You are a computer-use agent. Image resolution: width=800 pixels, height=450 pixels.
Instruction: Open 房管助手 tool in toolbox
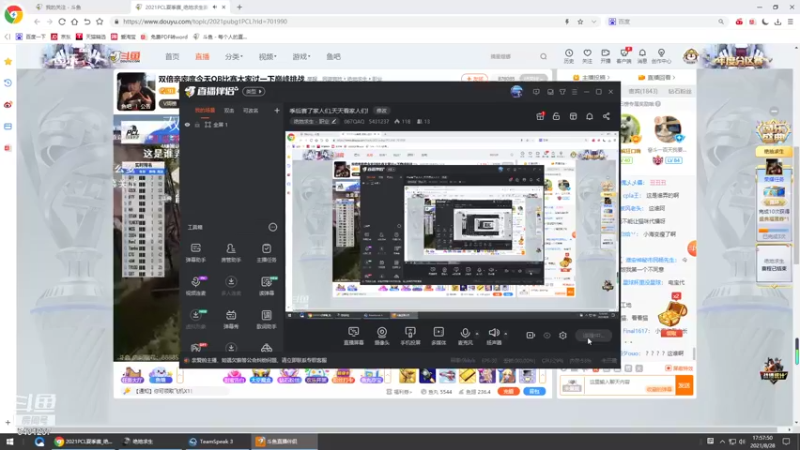(x=231, y=253)
